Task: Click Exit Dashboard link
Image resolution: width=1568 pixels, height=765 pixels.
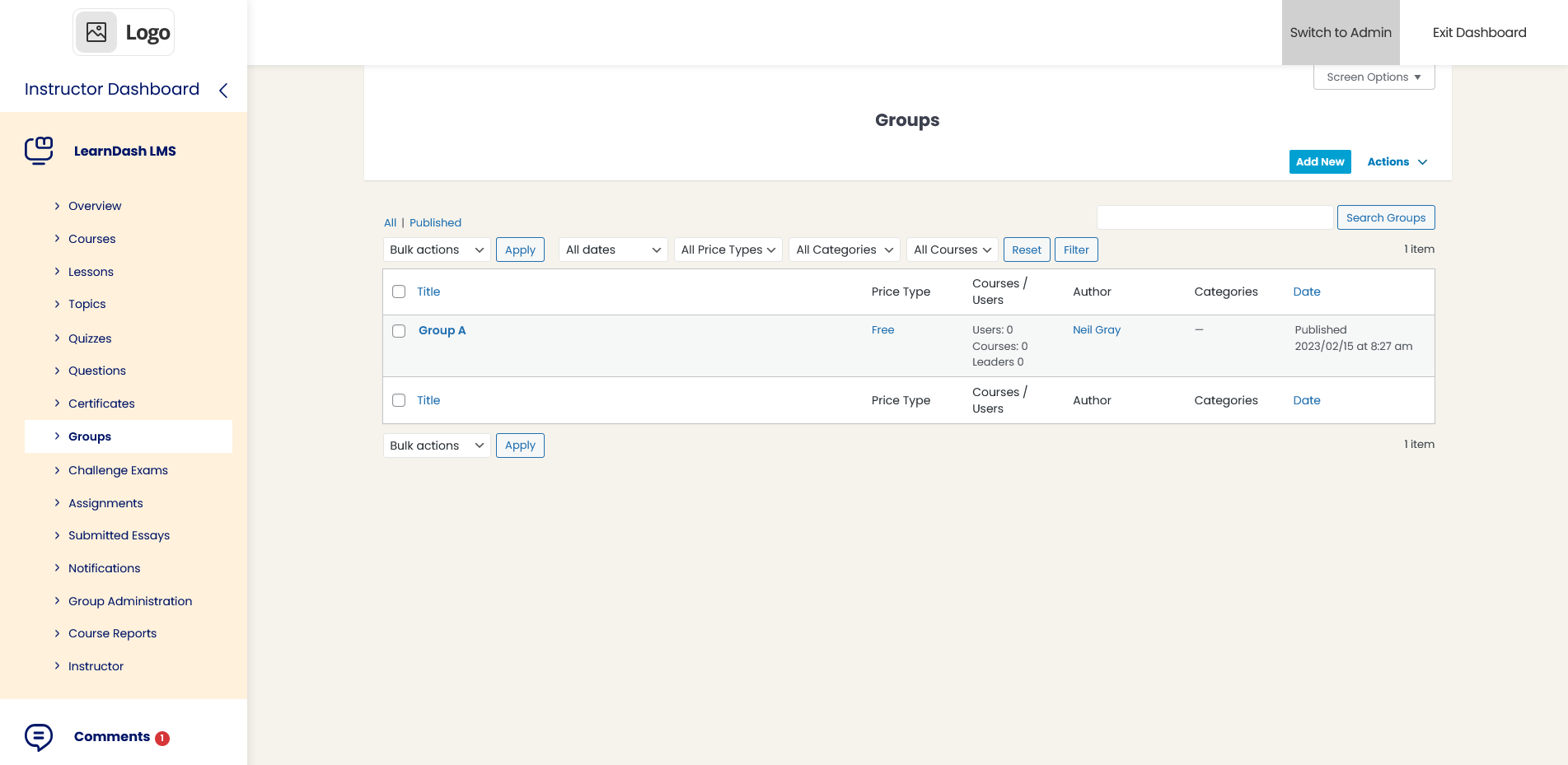Action: pos(1480,32)
